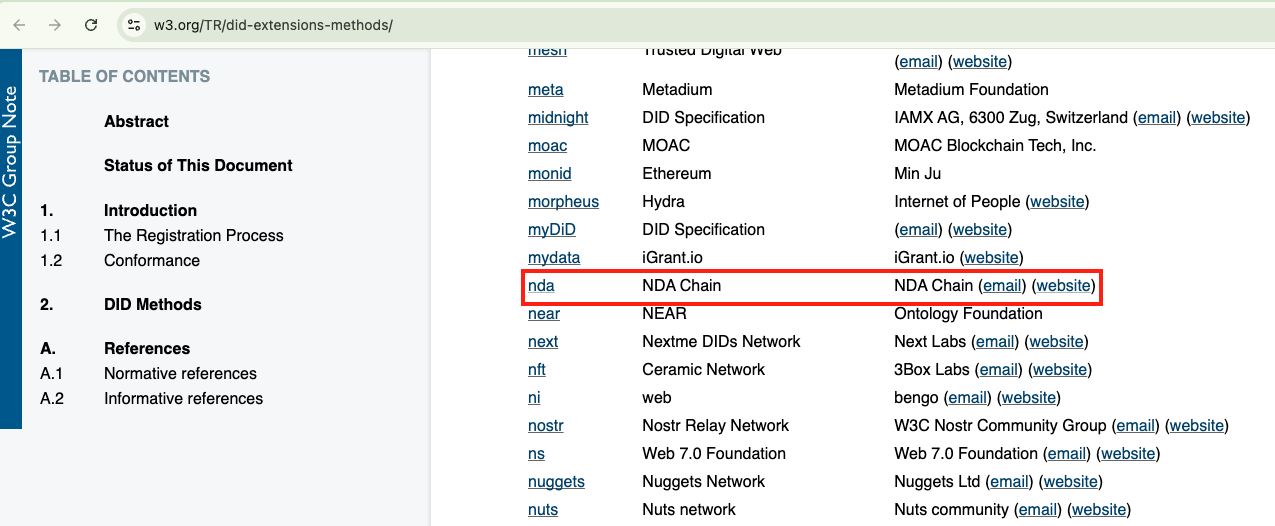The height and width of the screenshot is (526, 1275).
Task: Go back to the previous page
Action: tap(19, 25)
